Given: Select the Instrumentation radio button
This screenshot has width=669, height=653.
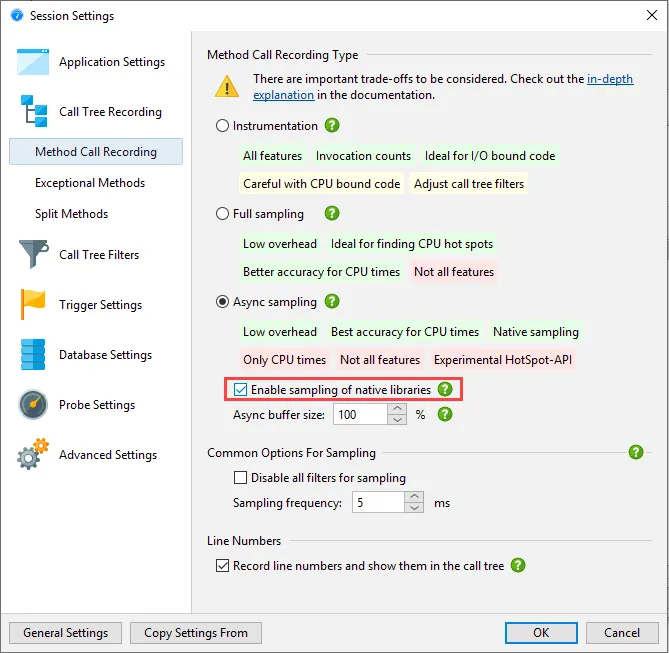Looking at the screenshot, I should tap(222, 126).
